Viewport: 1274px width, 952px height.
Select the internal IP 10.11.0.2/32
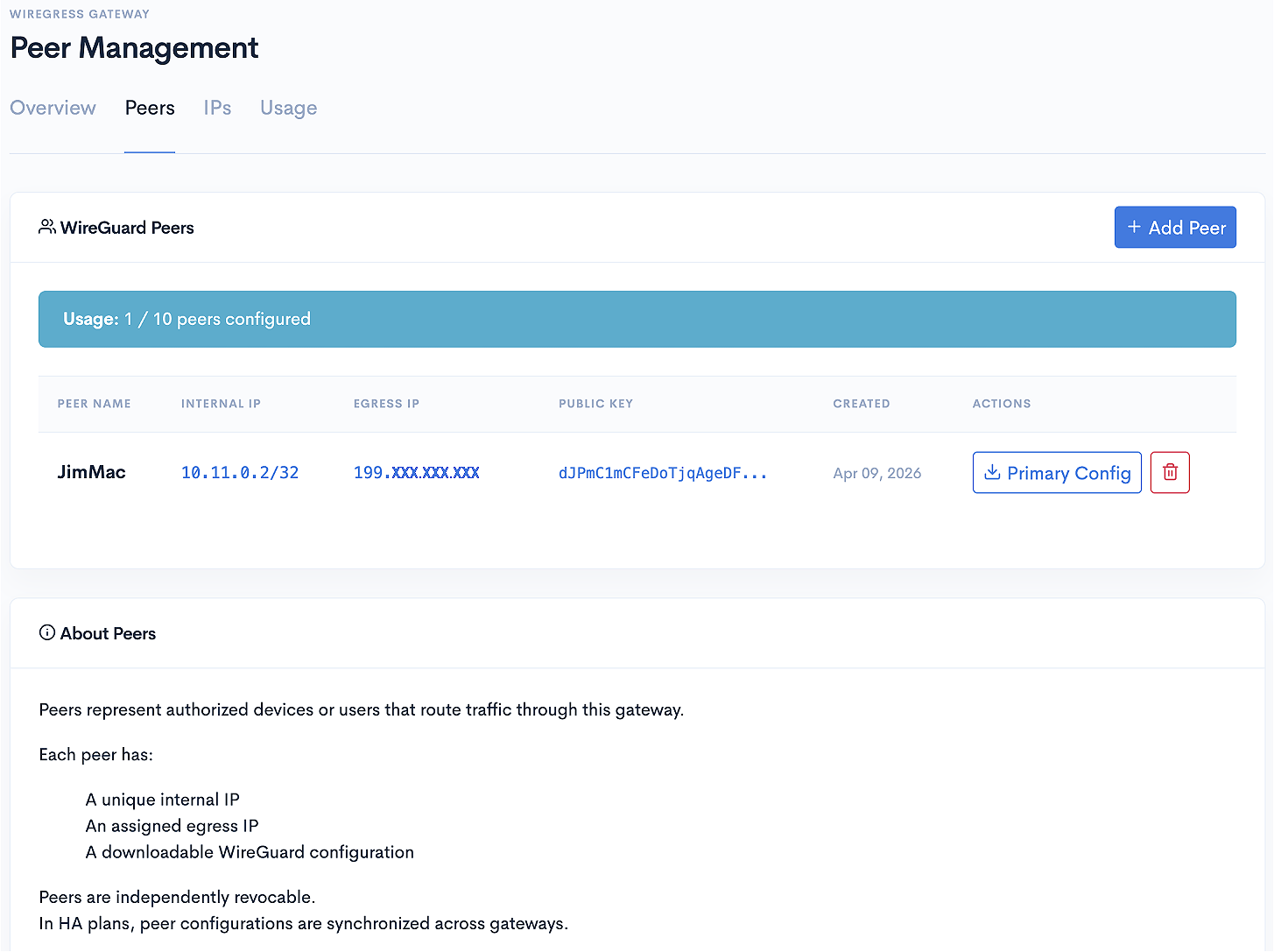(x=240, y=472)
